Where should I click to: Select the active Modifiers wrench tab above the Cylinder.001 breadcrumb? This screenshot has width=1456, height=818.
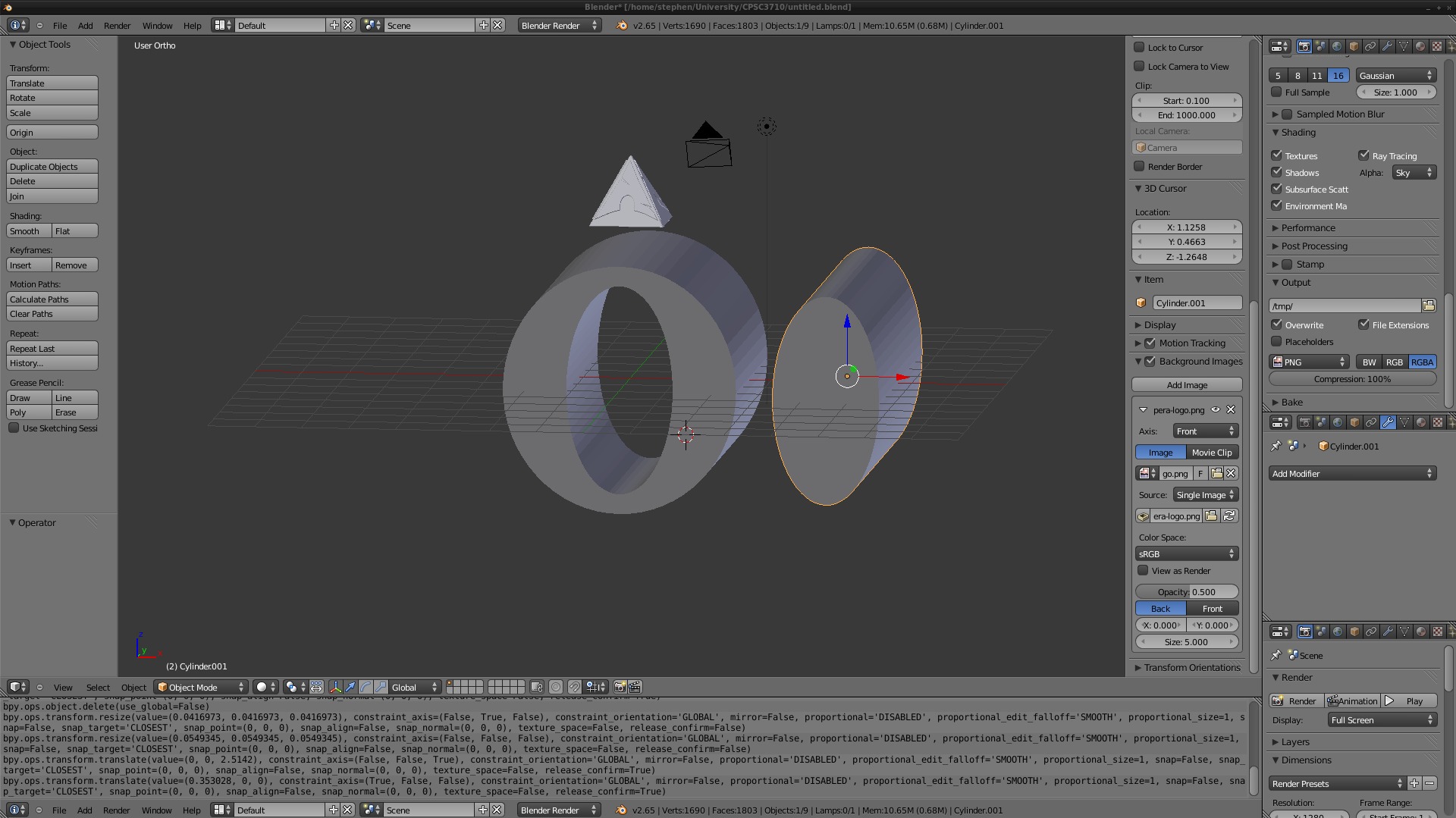(1388, 422)
